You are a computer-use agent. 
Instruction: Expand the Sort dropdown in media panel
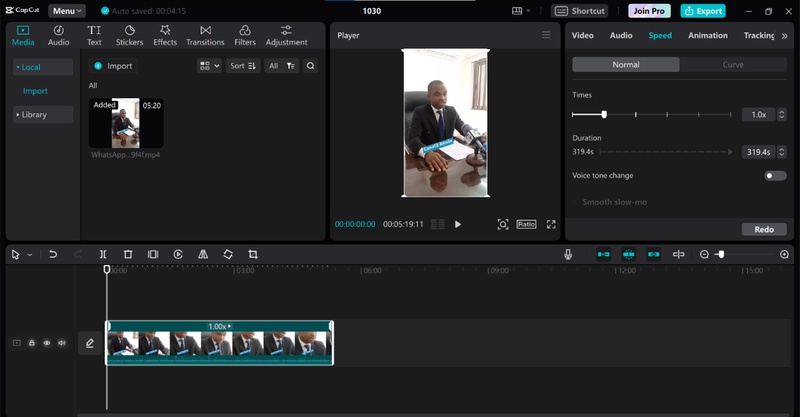click(x=243, y=66)
